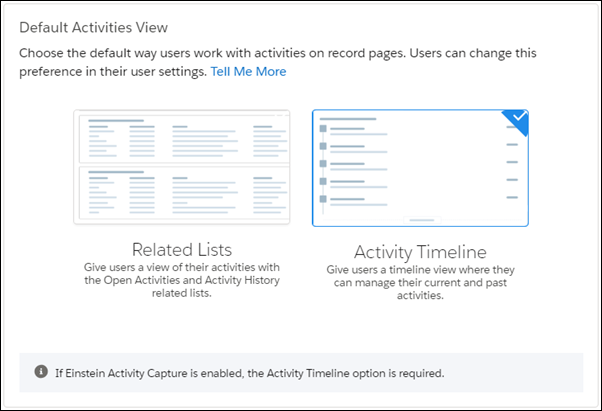Click the last square marker in timeline preview
This screenshot has width=602, height=411.
pos(323,199)
